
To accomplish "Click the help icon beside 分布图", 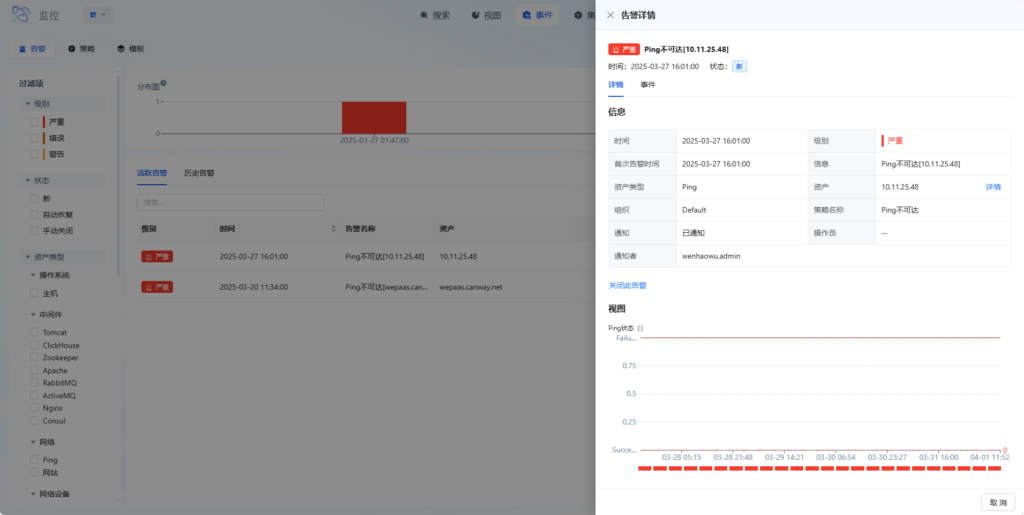I will click(163, 83).
